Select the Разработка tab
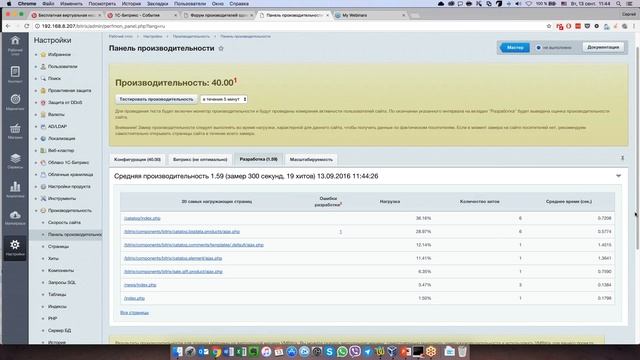This screenshot has height=360, width=640. (258, 159)
